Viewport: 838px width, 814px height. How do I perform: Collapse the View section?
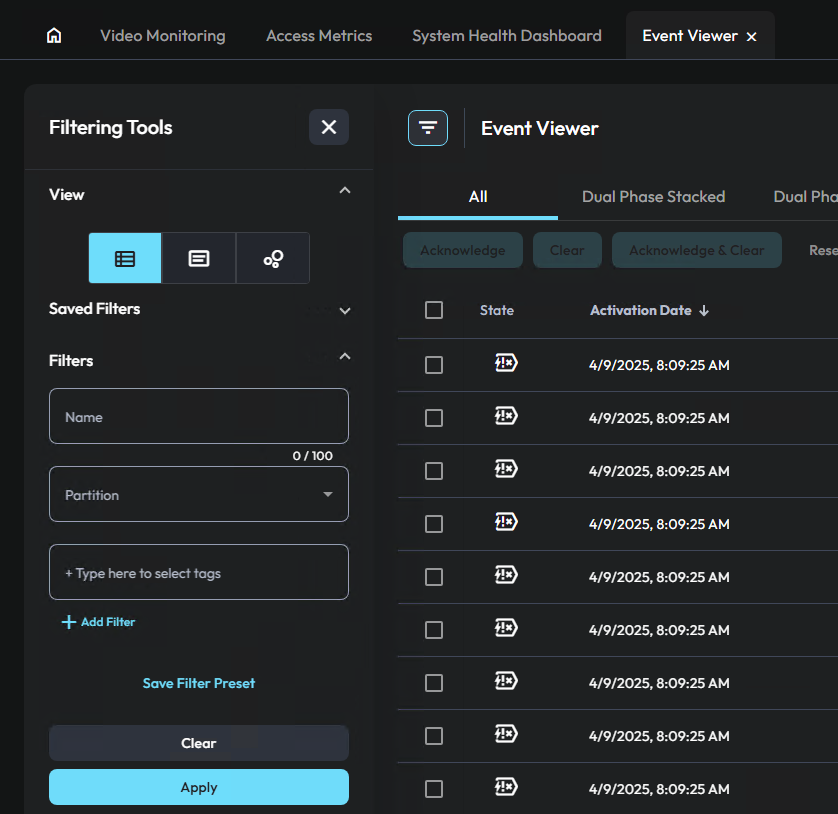coord(345,190)
